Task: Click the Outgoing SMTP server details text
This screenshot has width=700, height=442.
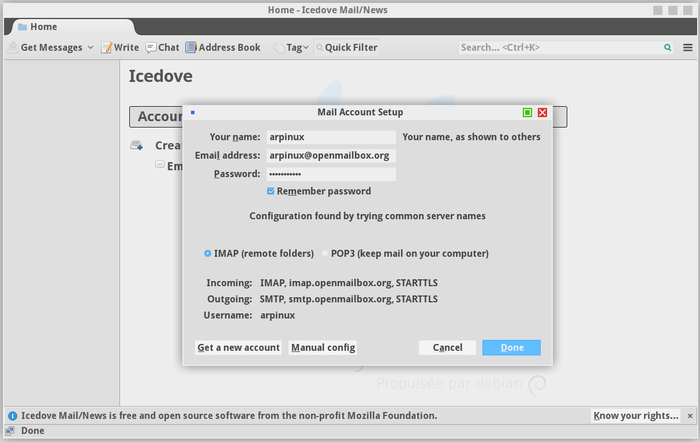Action: click(349, 299)
